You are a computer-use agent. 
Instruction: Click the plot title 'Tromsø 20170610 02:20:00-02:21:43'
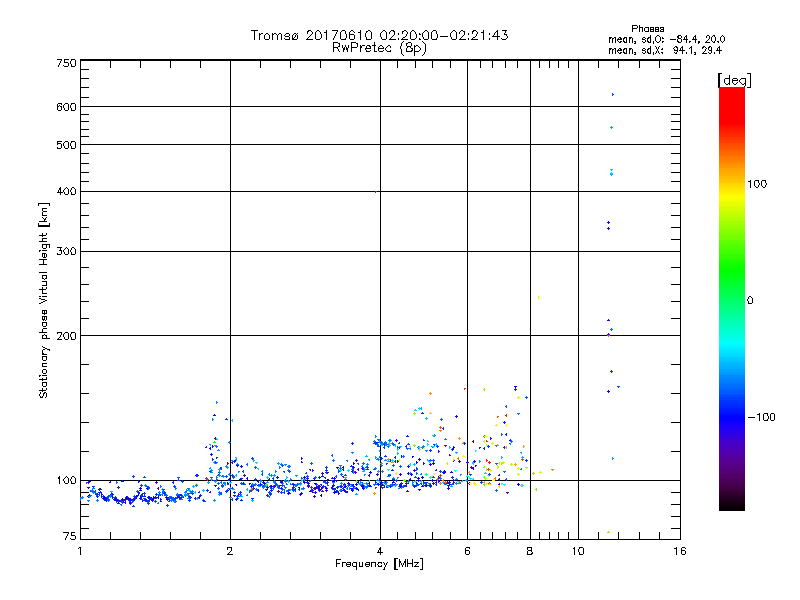[x=379, y=35]
